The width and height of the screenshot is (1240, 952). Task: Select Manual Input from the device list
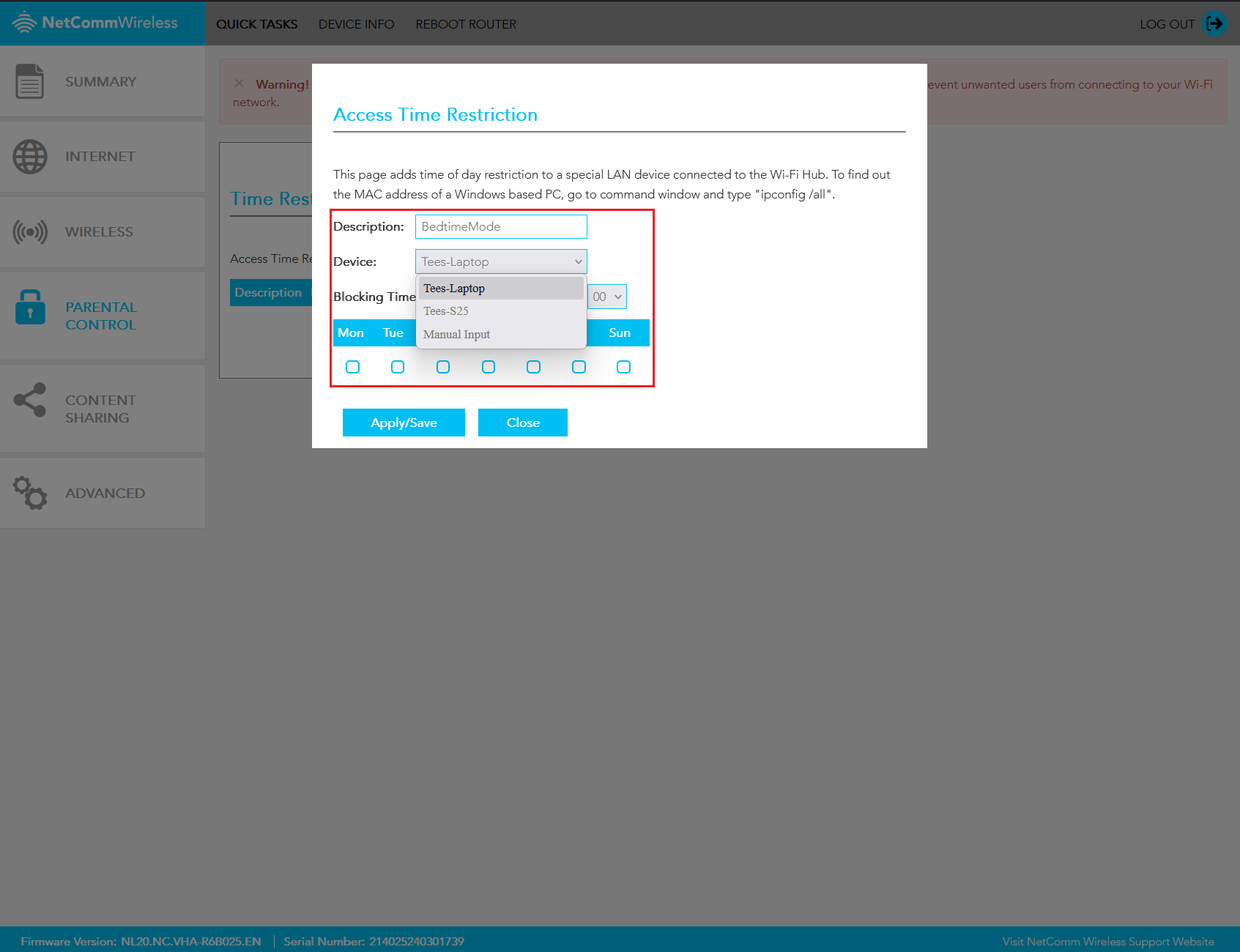point(456,334)
